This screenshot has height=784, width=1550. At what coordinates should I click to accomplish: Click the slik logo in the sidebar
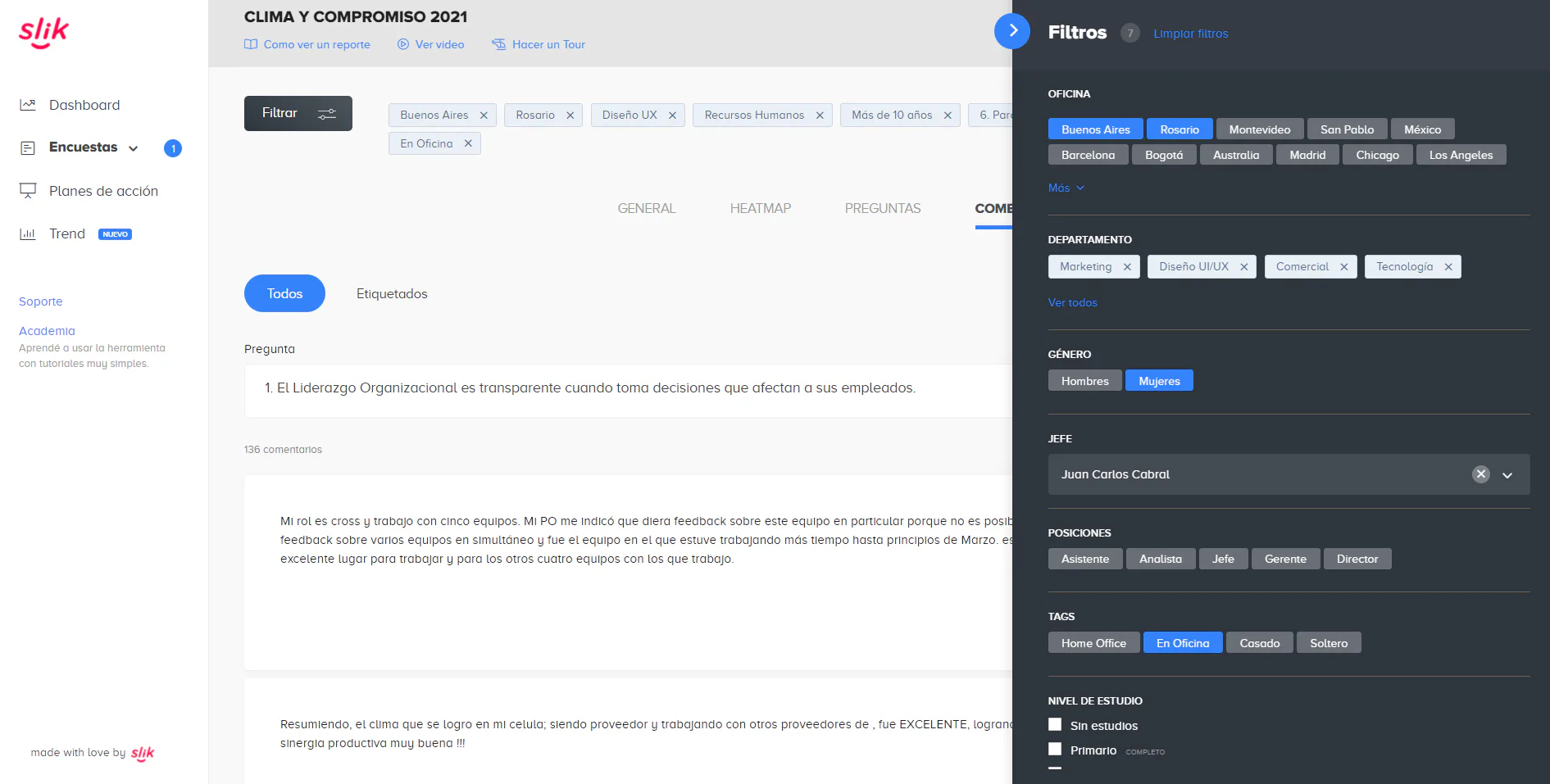pyautogui.click(x=43, y=32)
